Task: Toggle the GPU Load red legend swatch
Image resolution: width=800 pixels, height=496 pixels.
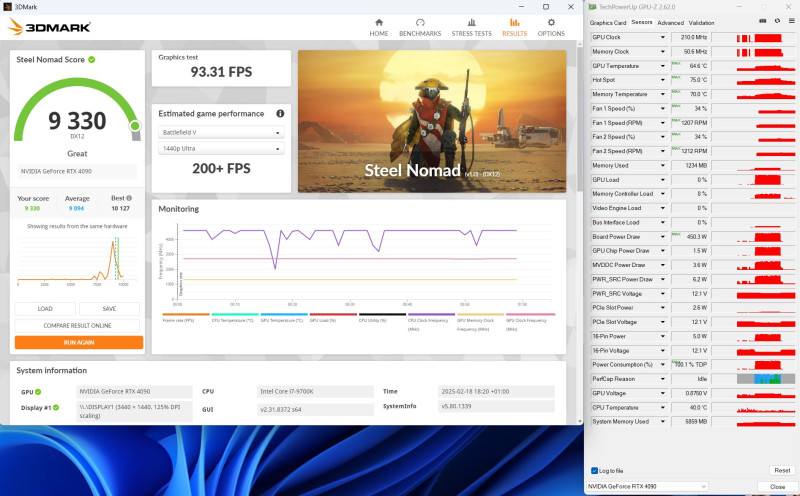Action: (x=333, y=314)
